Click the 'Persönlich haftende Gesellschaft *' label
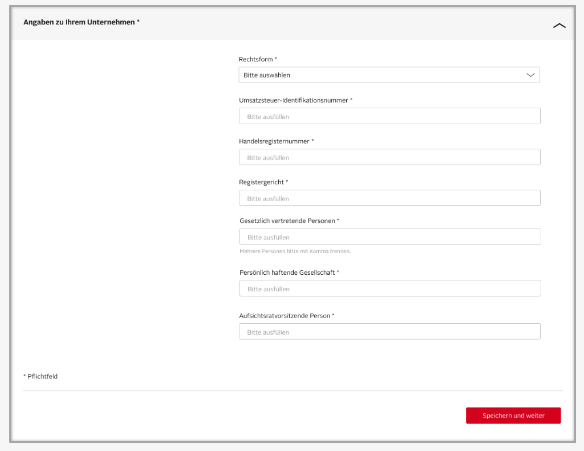The height and width of the screenshot is (451, 584). tap(289, 272)
